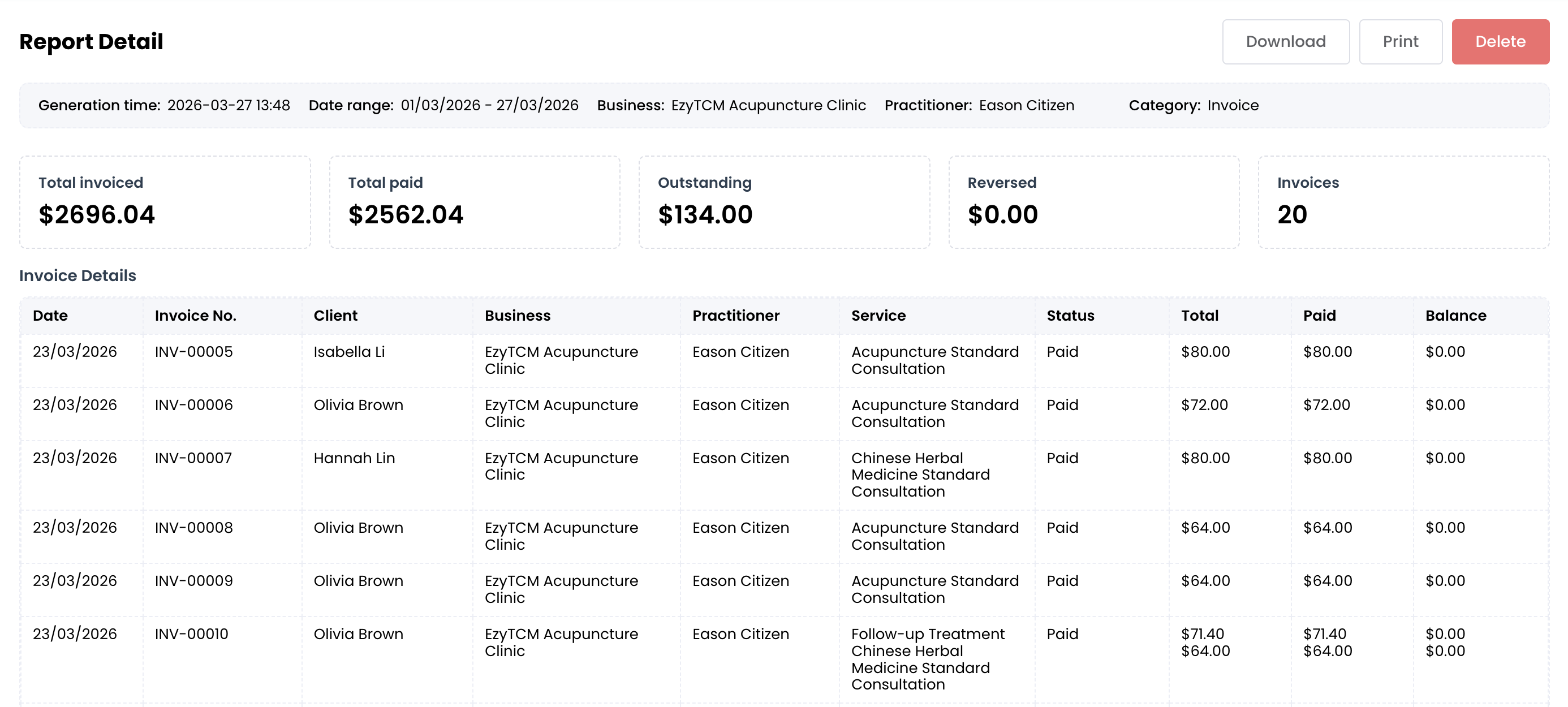Sort table by the Date column
The image size is (1568, 707).
50,316
